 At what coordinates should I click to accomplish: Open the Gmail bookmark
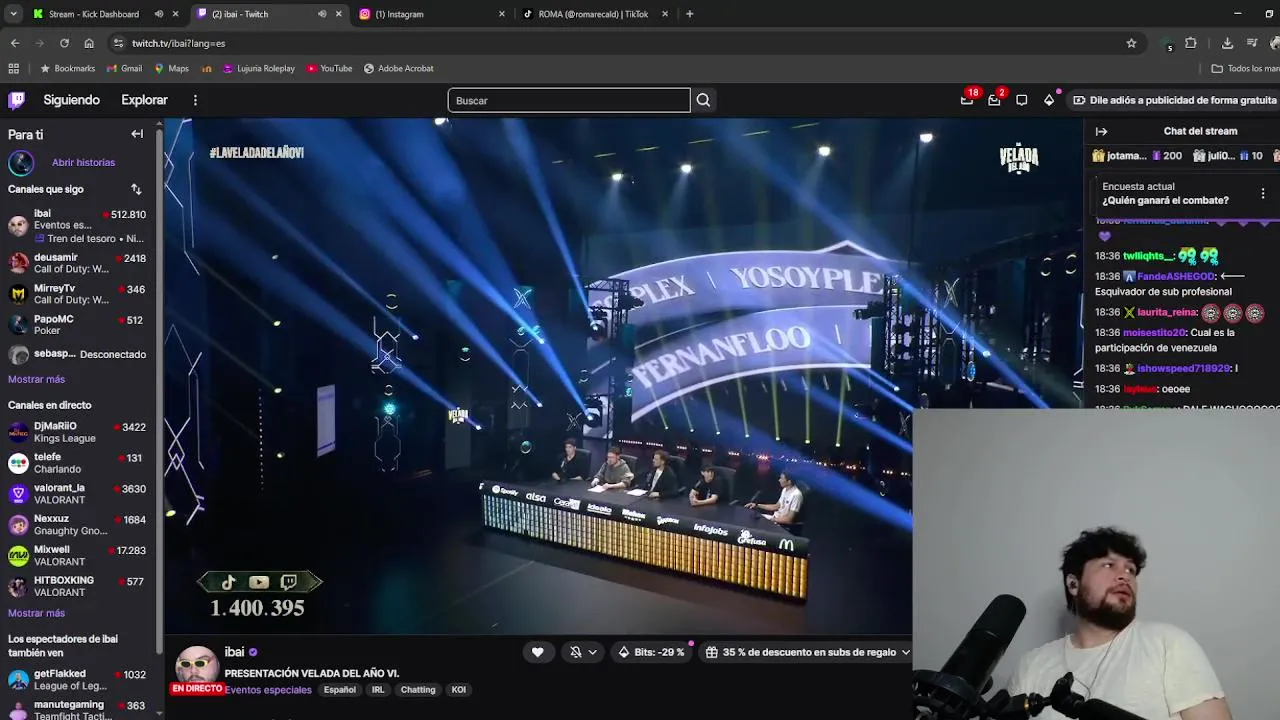[x=124, y=68]
